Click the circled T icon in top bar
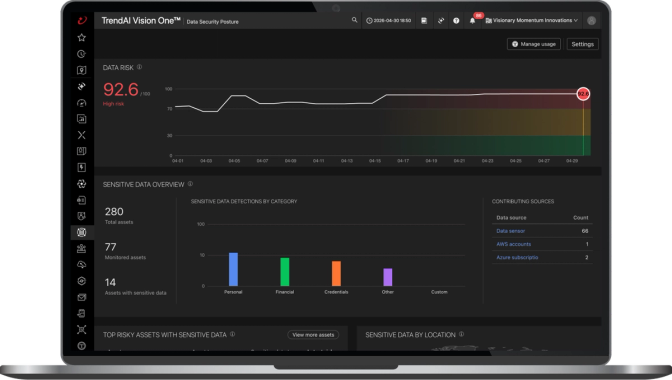672x380 pixels. (x=456, y=21)
